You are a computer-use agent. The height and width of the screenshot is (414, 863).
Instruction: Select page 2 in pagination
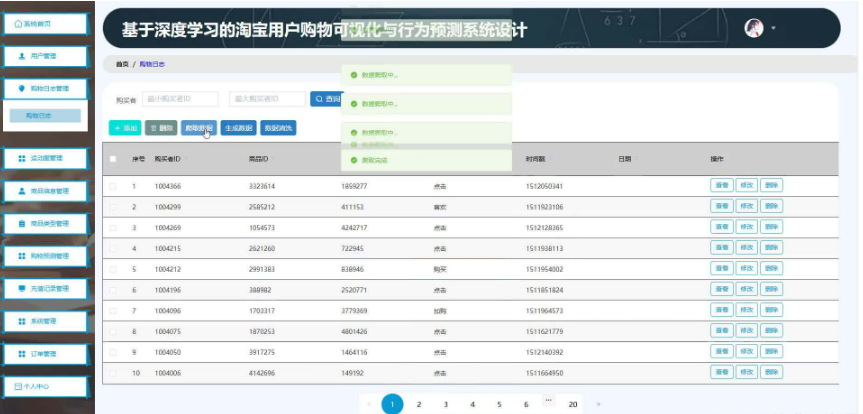click(419, 405)
